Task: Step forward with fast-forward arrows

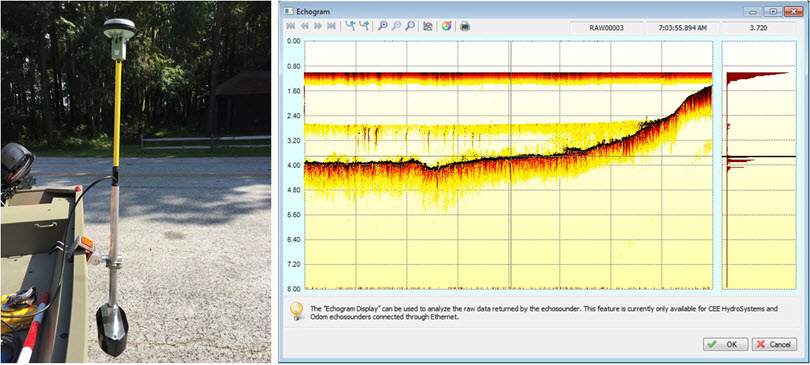Action: pos(318,26)
